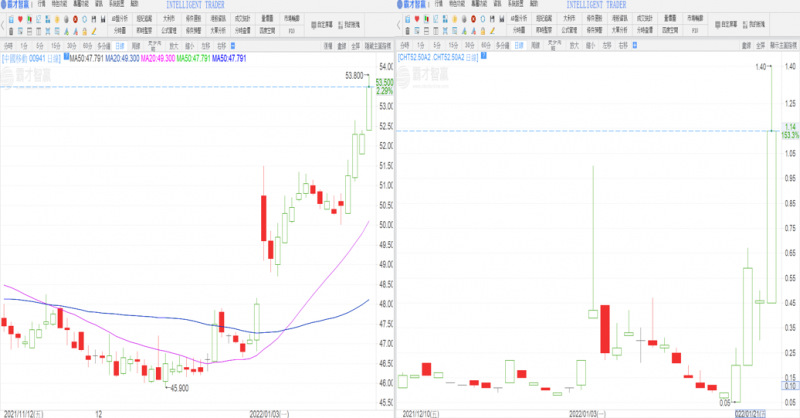Toggle 隱藏主圖指標 in the 00941 chart window

click(376, 45)
